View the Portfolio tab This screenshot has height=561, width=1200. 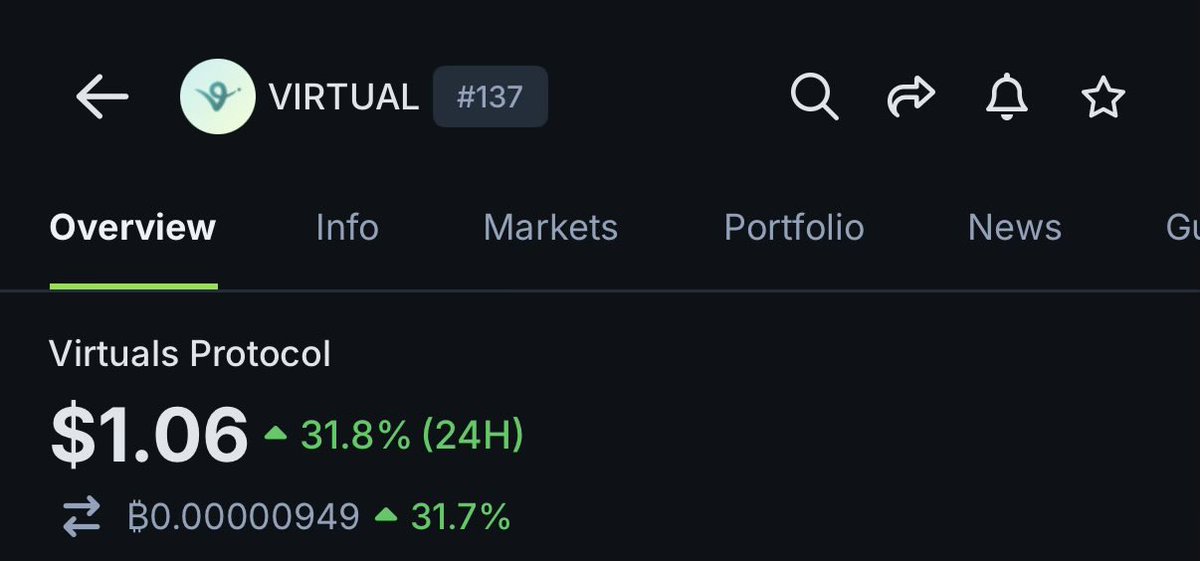[x=793, y=228]
